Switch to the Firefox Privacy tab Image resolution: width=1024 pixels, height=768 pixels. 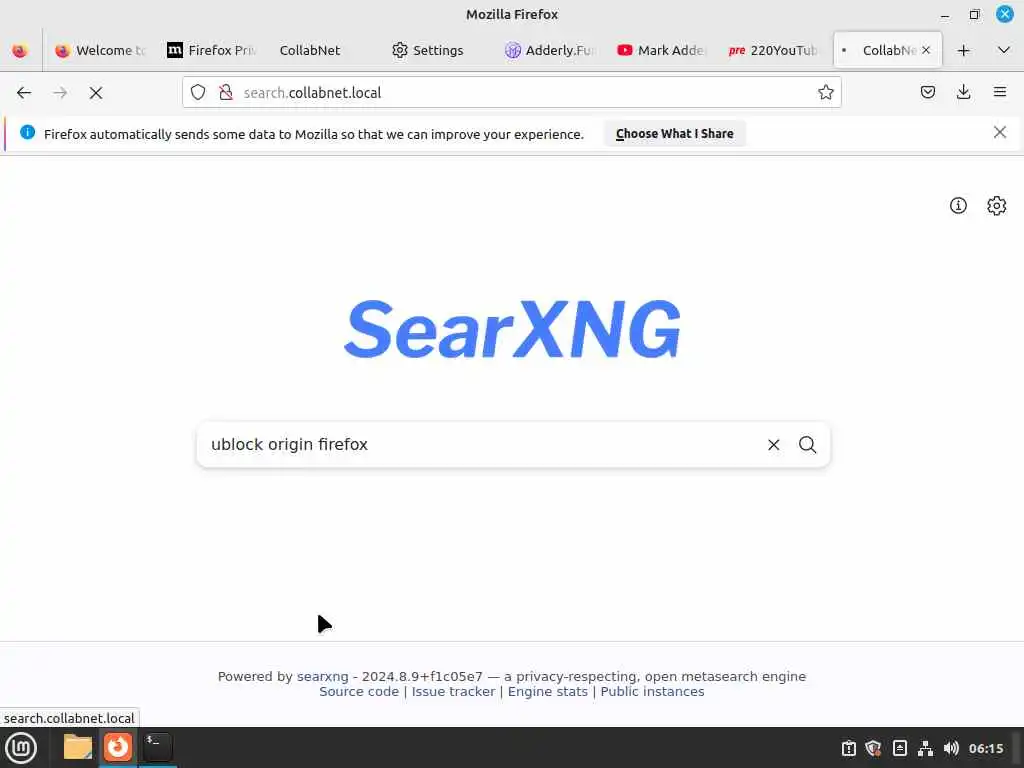coord(212,50)
